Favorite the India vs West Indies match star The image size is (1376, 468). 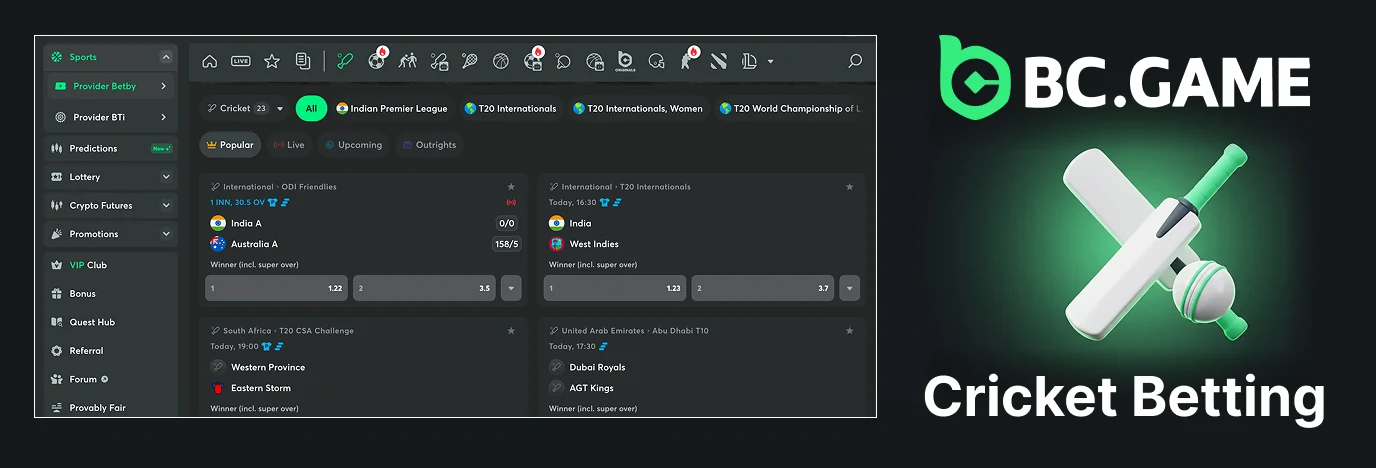pos(850,187)
